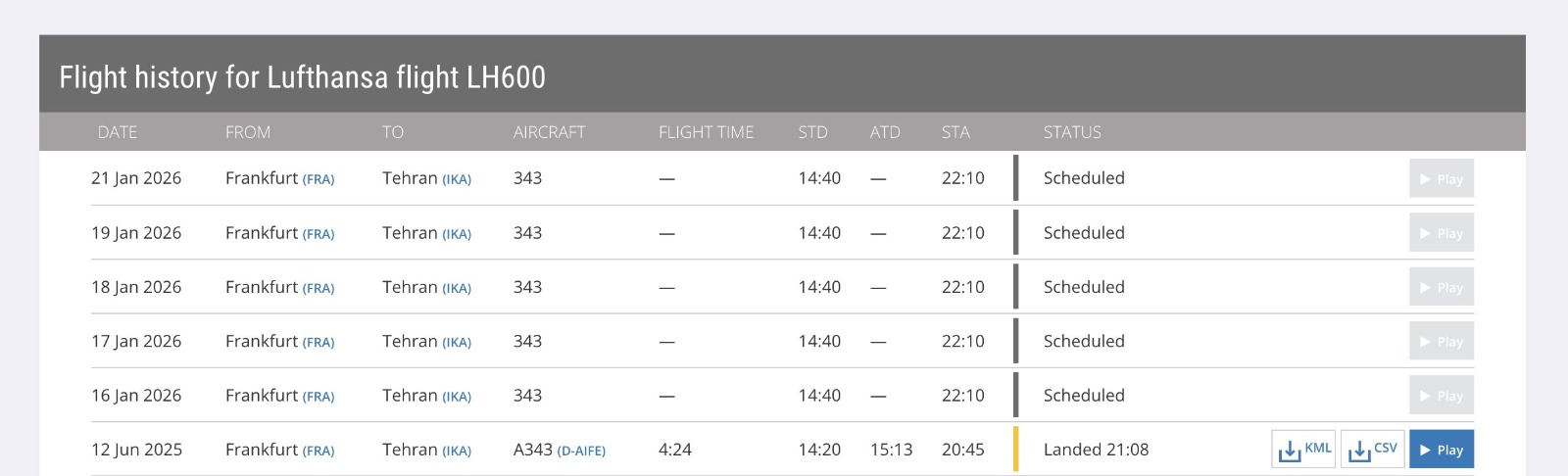This screenshot has width=1568, height=476.
Task: Click the STATUS column header
Action: [x=1072, y=132]
